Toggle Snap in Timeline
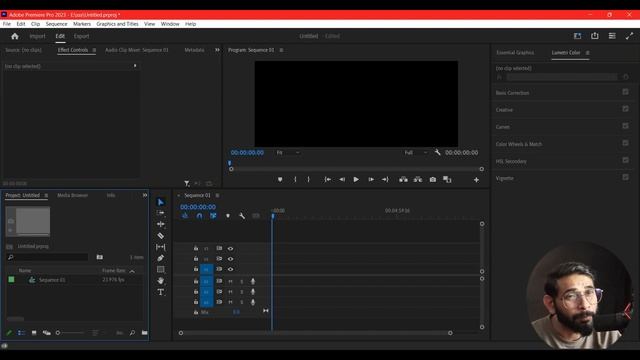 click(x=199, y=216)
